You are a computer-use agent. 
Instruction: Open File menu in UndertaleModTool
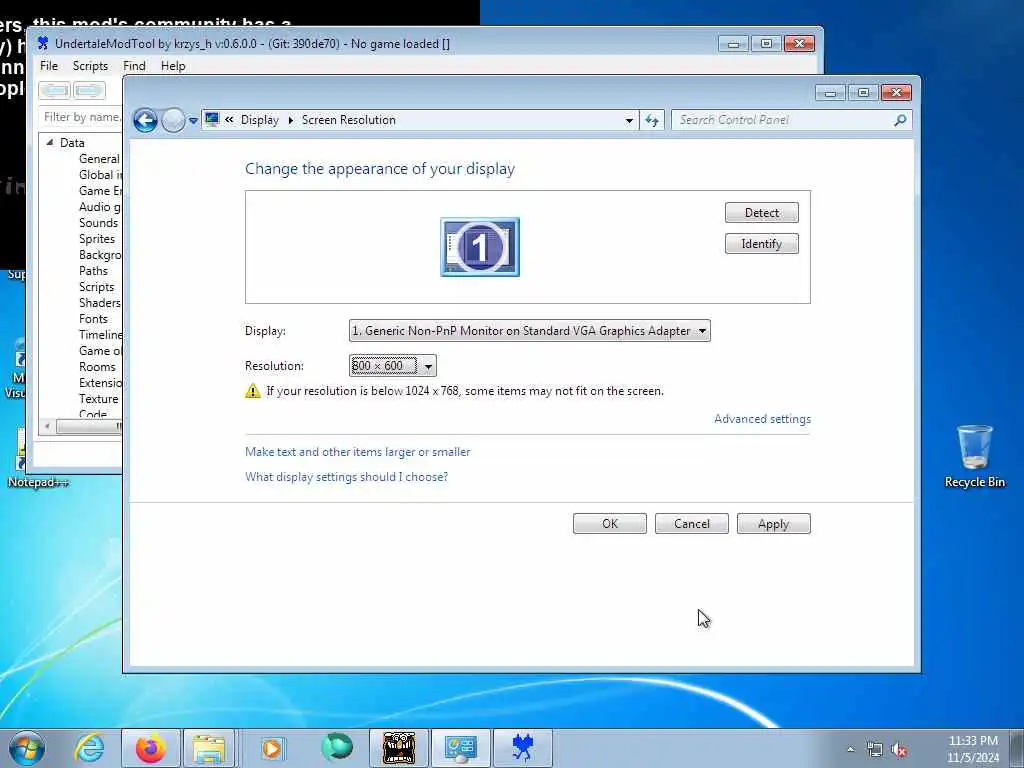click(49, 66)
